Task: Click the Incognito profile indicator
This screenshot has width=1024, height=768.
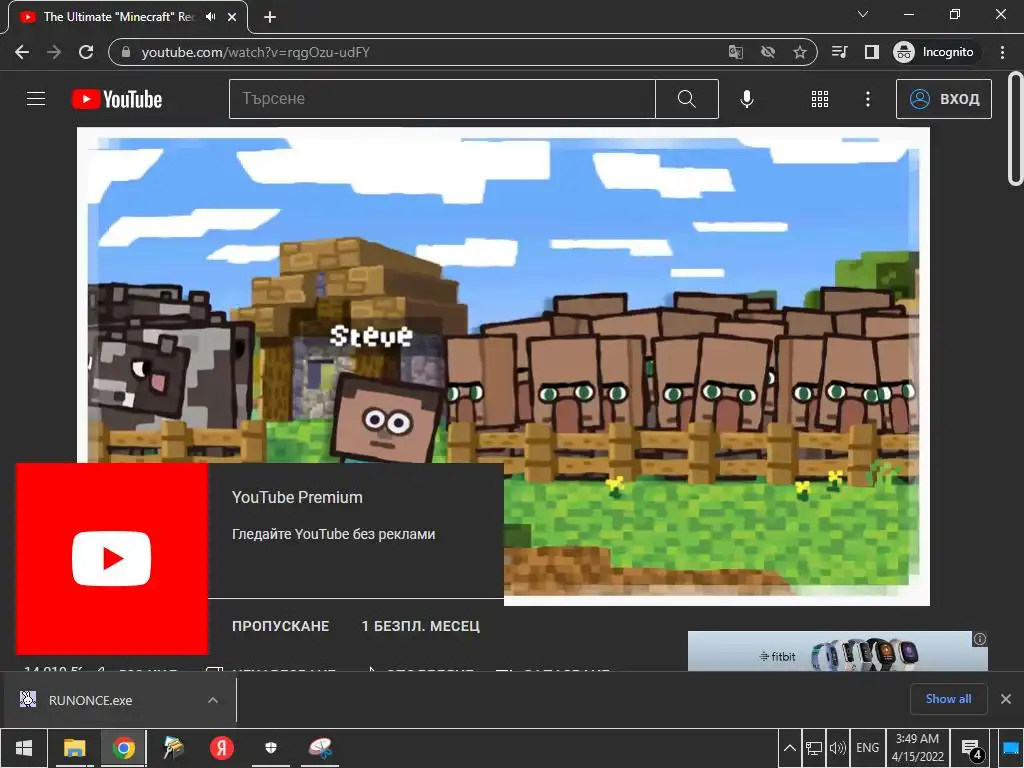Action: tap(933, 52)
